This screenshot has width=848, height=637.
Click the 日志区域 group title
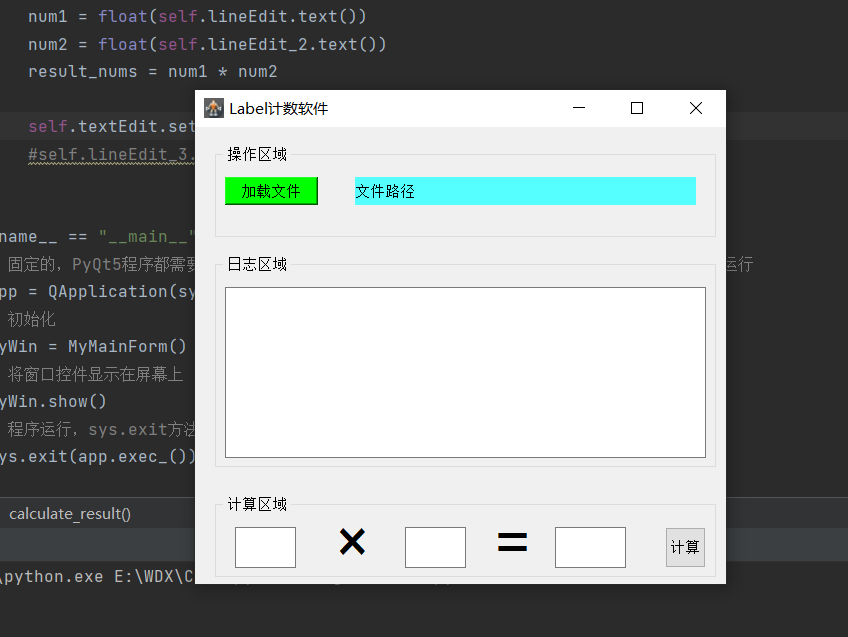coord(257,264)
